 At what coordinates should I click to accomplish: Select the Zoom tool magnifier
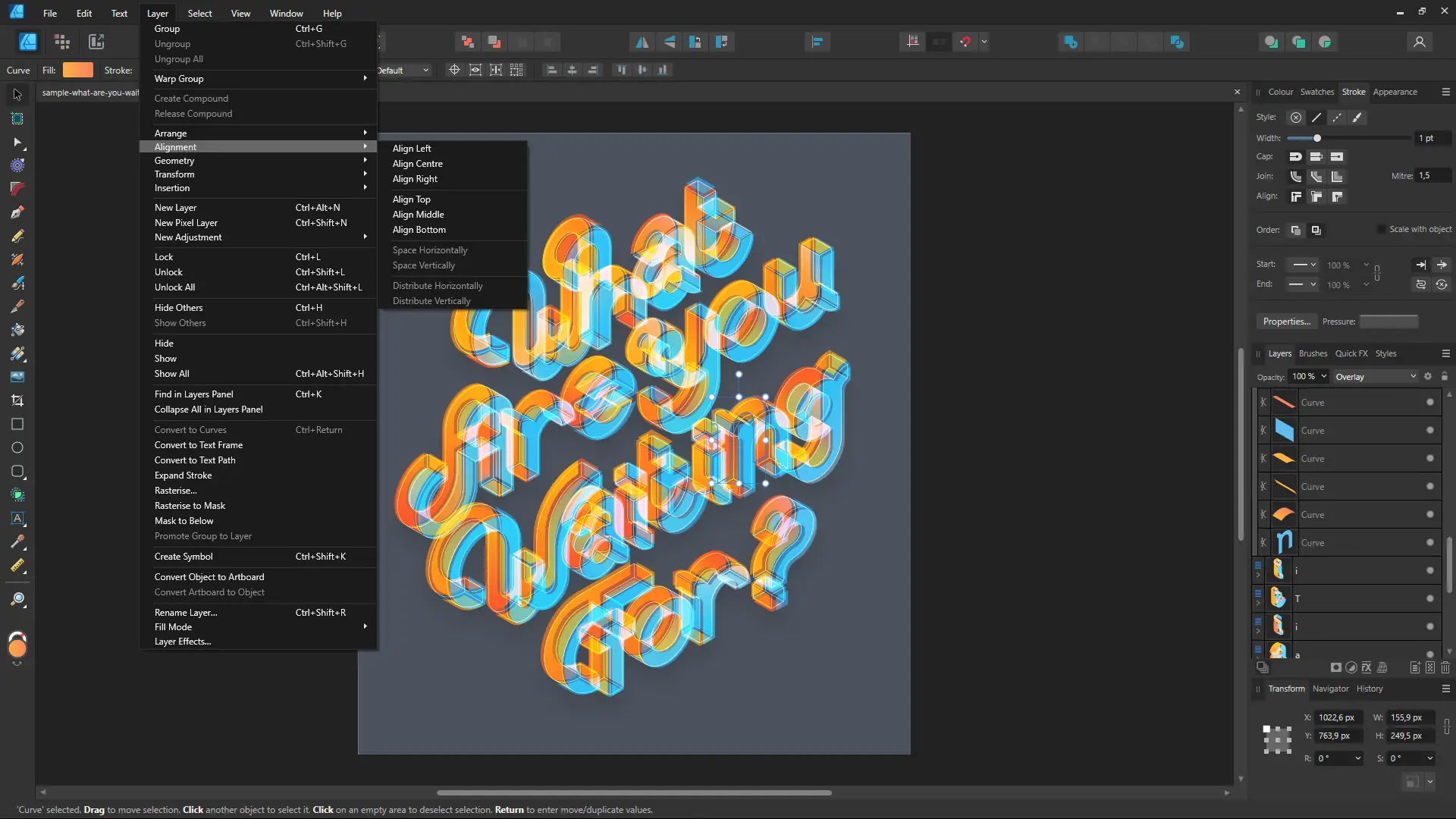click(x=17, y=600)
